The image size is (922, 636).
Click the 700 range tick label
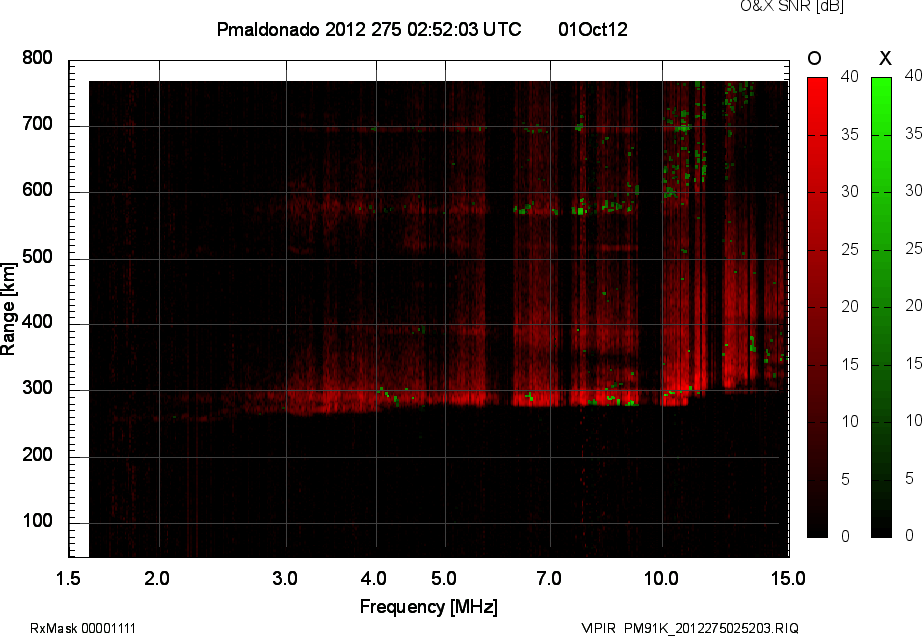[37, 124]
